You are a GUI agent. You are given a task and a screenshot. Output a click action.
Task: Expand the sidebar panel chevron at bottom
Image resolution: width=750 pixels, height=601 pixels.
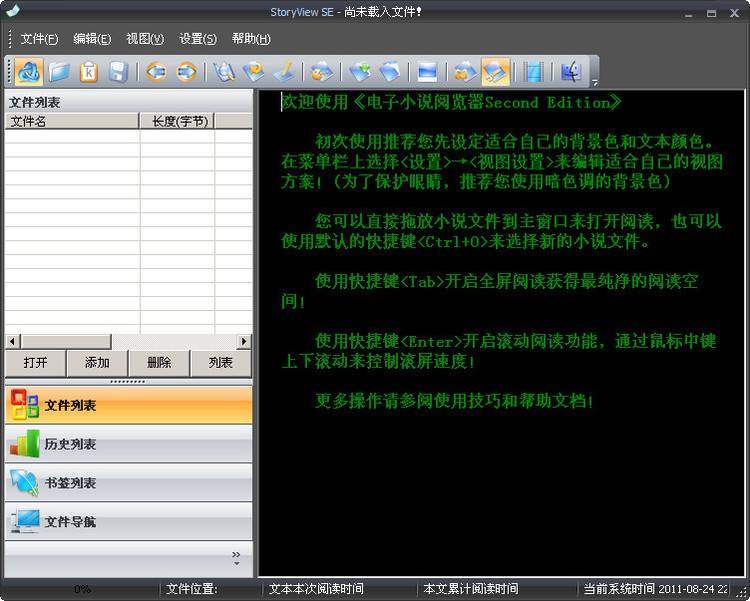[236, 558]
